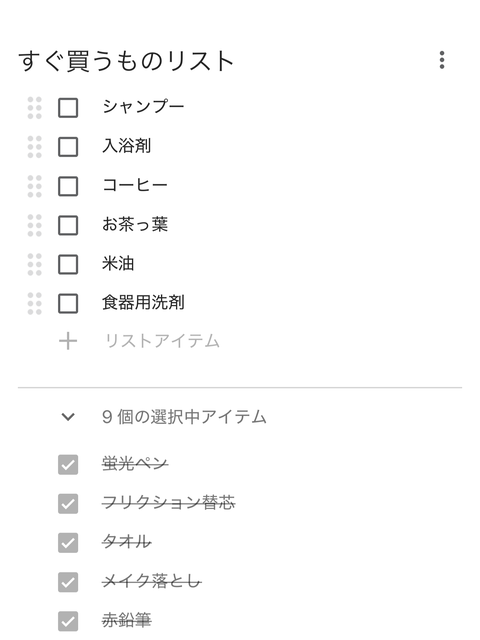
Task: Check the 食器用洗剤 checkbox
Action: (68, 303)
